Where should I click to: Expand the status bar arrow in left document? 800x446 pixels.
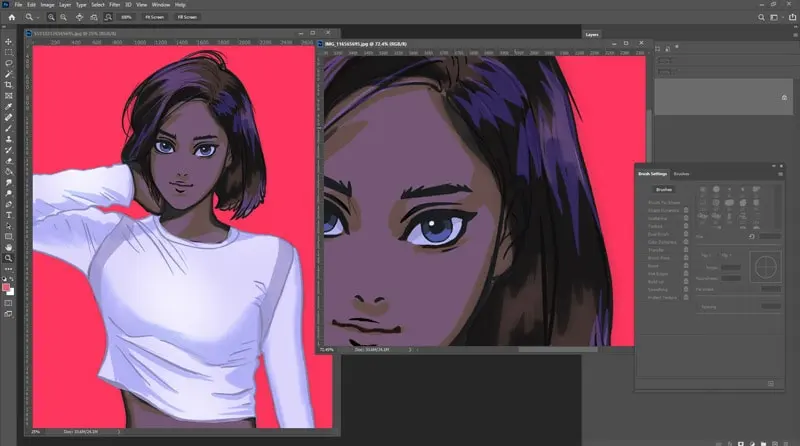pos(119,432)
